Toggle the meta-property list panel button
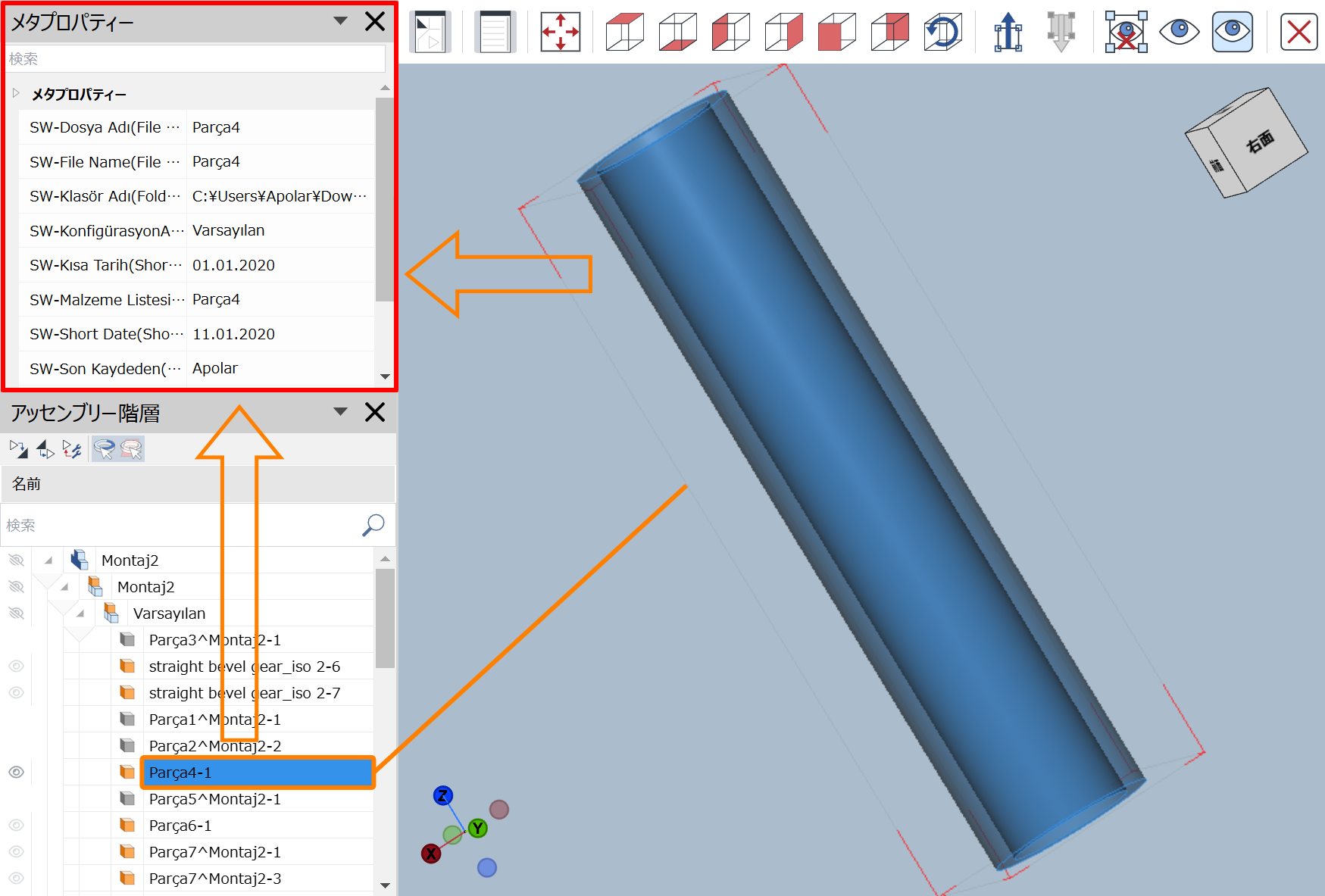Screen dimensions: 1325x896 (495, 32)
